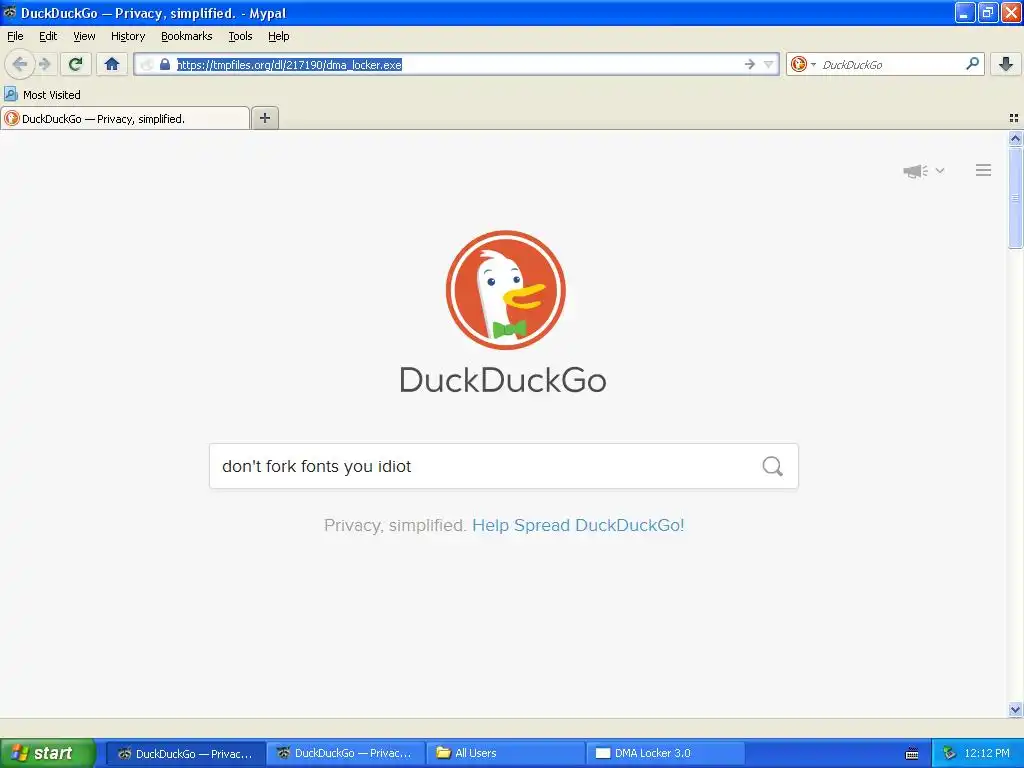Image resolution: width=1024 pixels, height=768 pixels.
Task: Click the search bar magnifier icon
Action: coord(972,63)
